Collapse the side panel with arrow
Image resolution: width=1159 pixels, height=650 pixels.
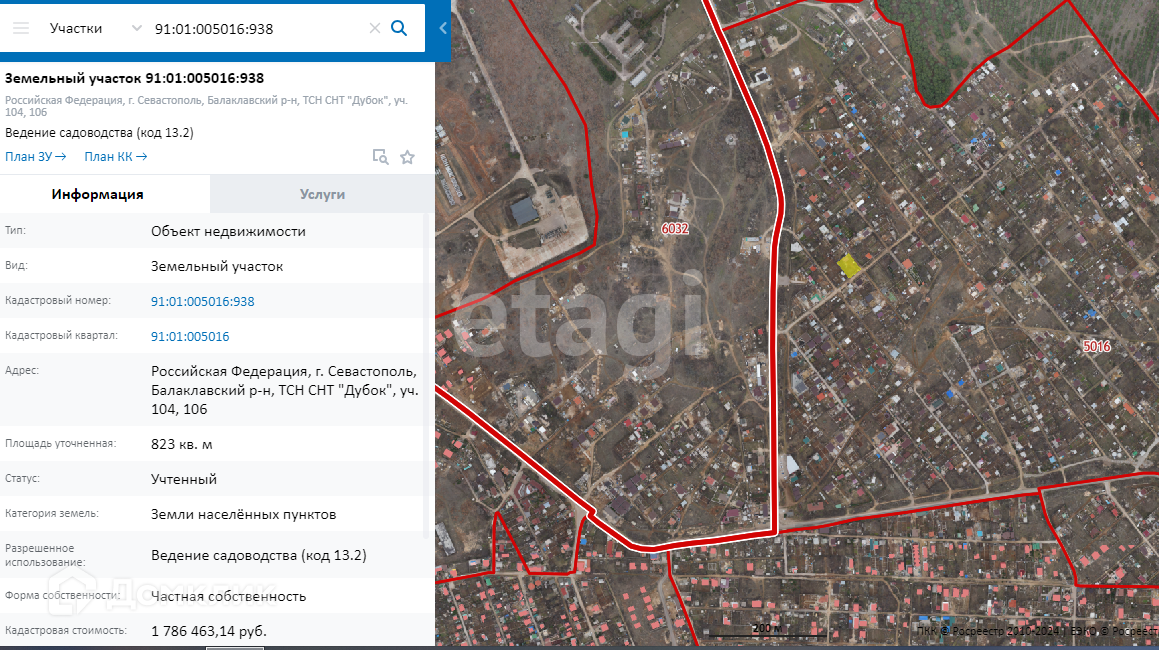pyautogui.click(x=442, y=28)
